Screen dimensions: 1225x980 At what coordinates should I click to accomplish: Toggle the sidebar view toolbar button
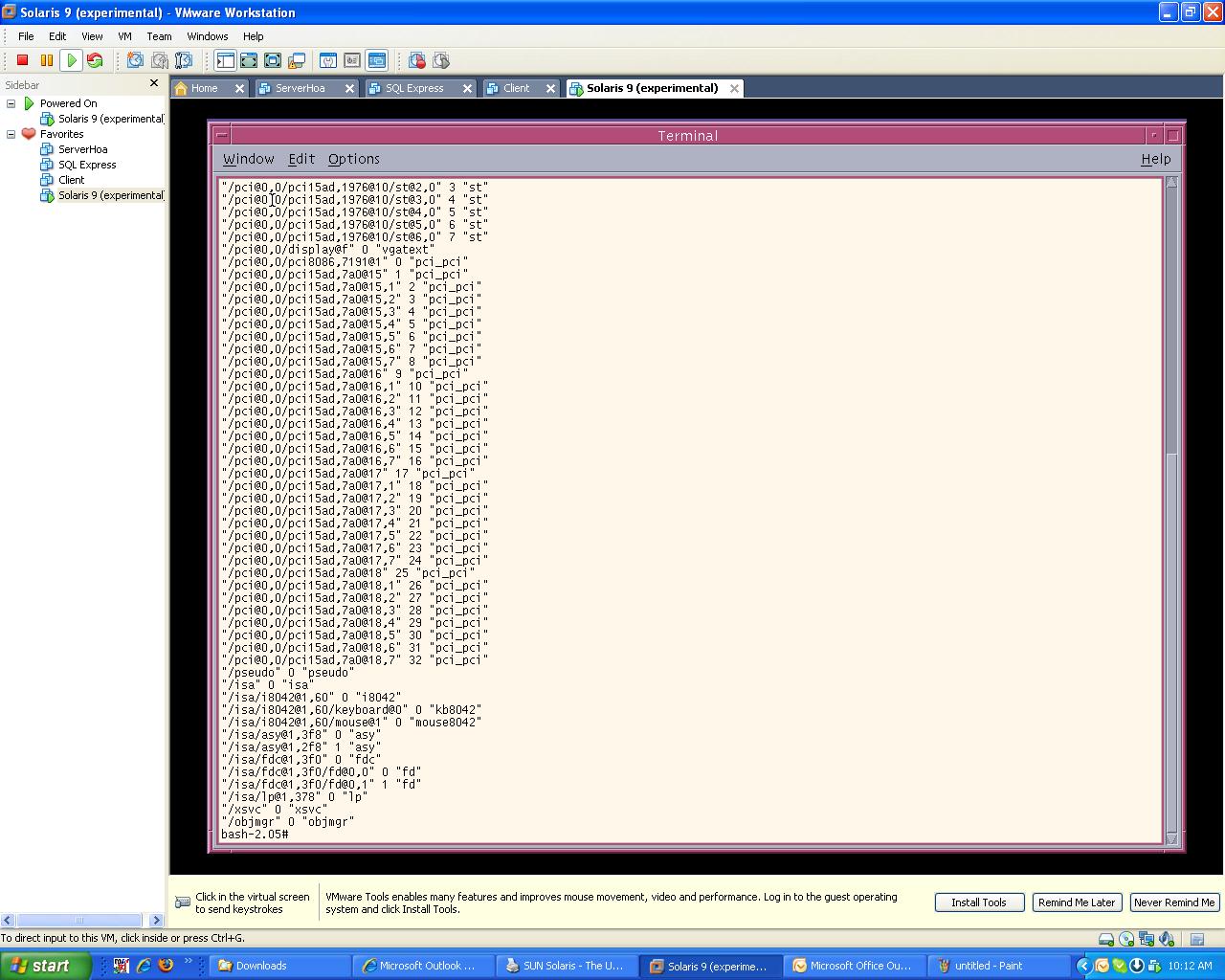[x=225, y=60]
